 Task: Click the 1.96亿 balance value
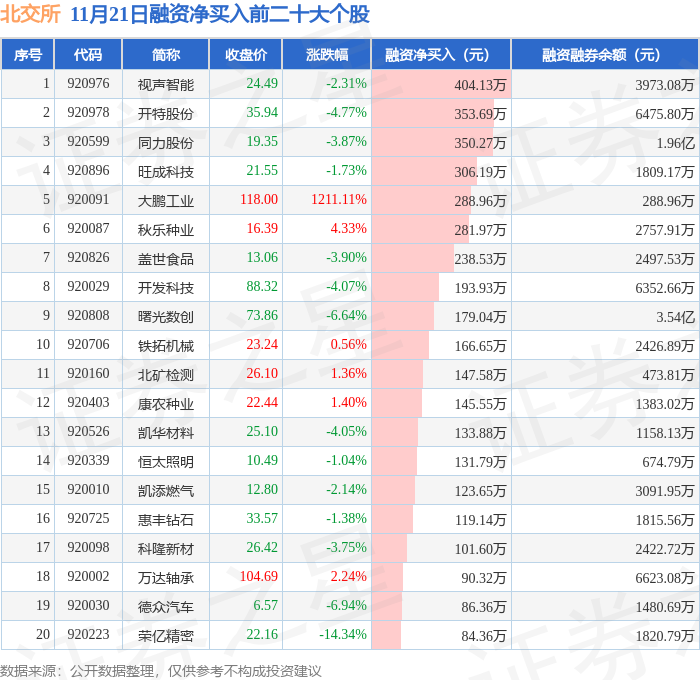[675, 143]
